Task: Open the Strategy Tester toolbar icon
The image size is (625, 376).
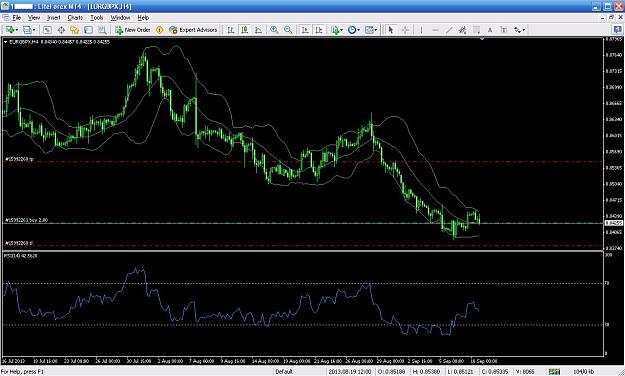Action: click(102, 30)
